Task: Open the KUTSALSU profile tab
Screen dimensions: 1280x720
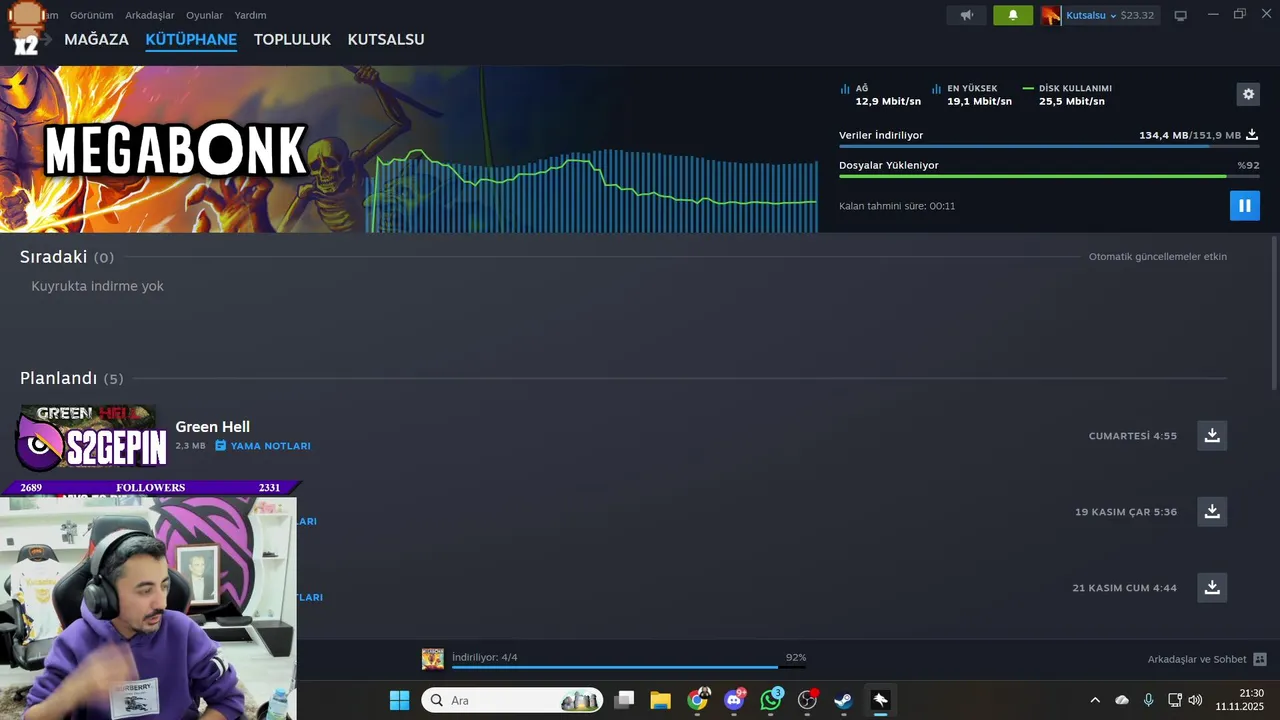Action: 386,39
